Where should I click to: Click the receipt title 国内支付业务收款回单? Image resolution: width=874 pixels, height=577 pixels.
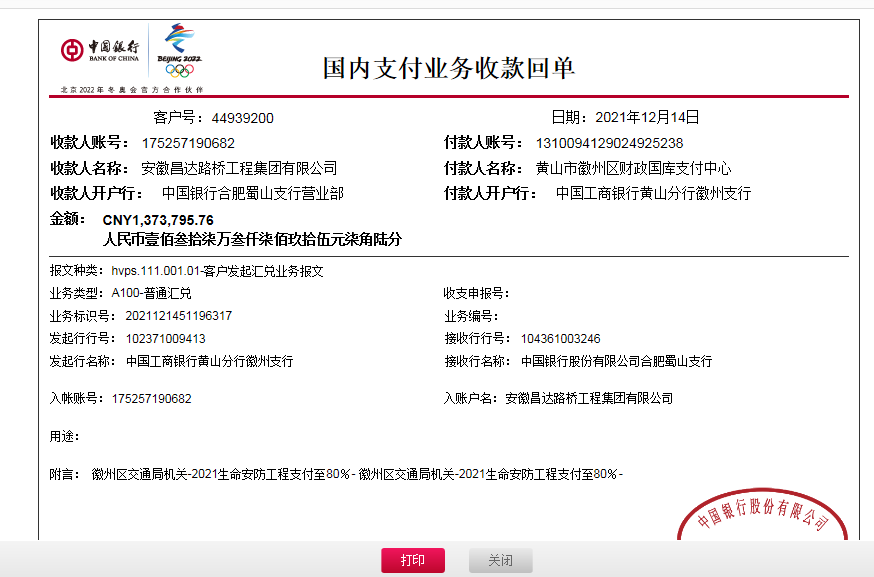(448, 68)
